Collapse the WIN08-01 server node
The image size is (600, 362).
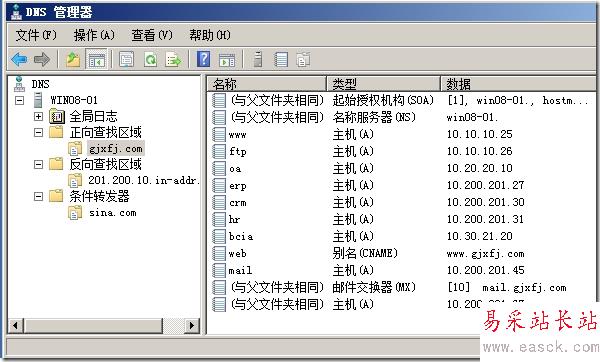tap(20, 101)
